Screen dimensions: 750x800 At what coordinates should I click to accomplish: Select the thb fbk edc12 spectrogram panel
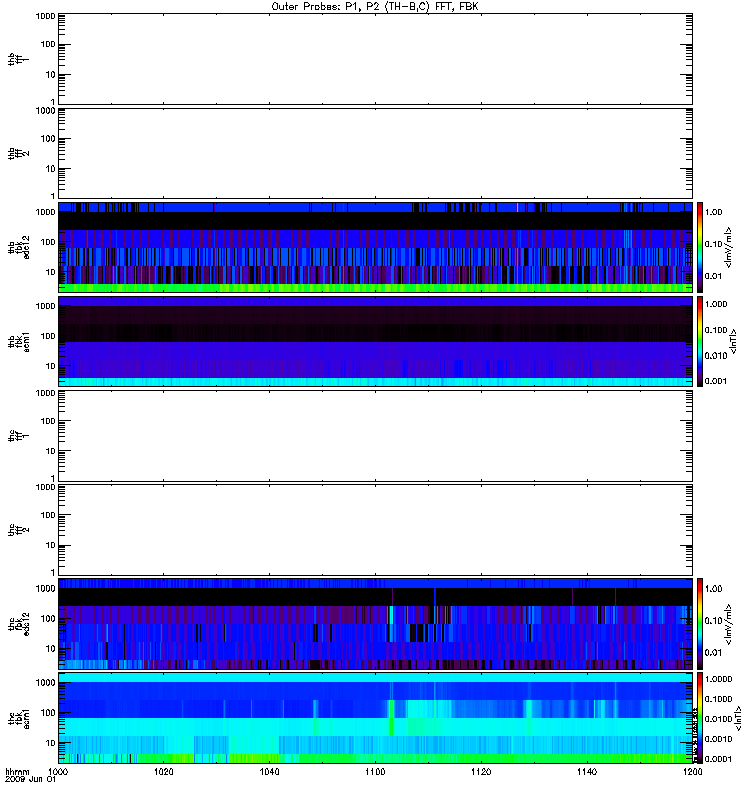click(375, 247)
